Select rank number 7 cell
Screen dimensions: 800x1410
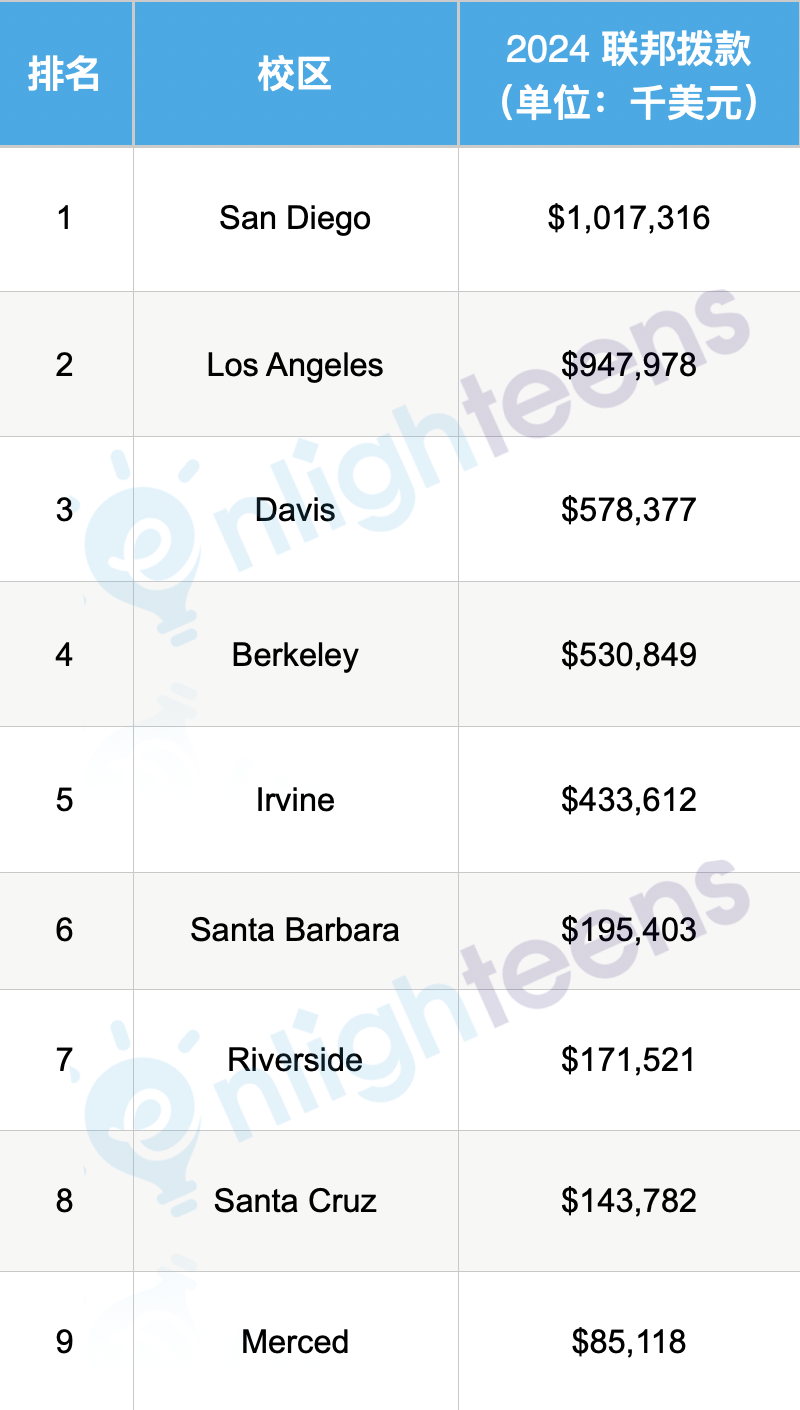click(64, 1059)
